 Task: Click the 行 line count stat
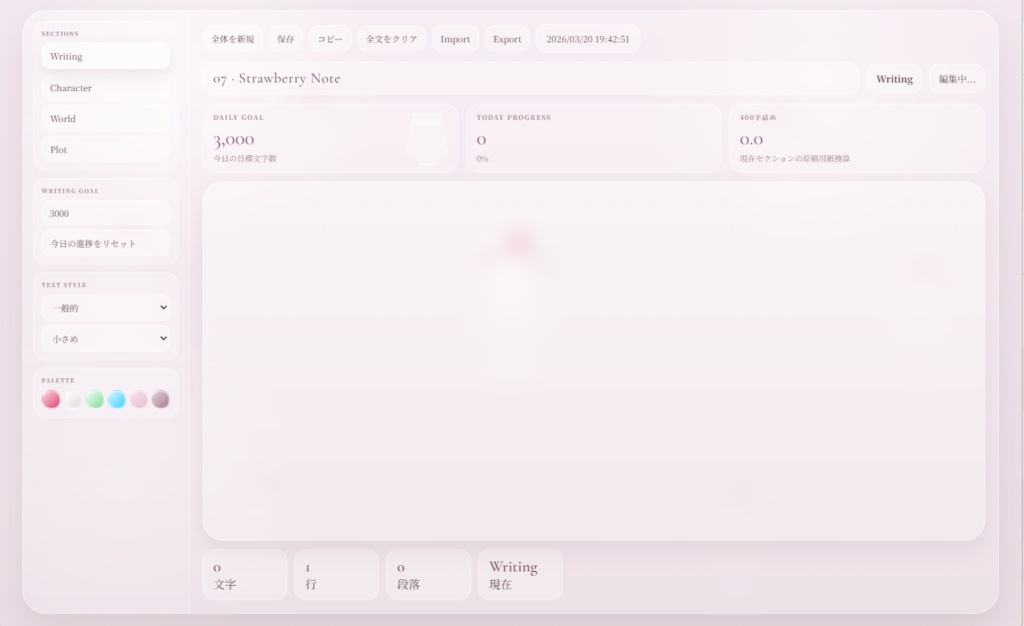click(336, 574)
